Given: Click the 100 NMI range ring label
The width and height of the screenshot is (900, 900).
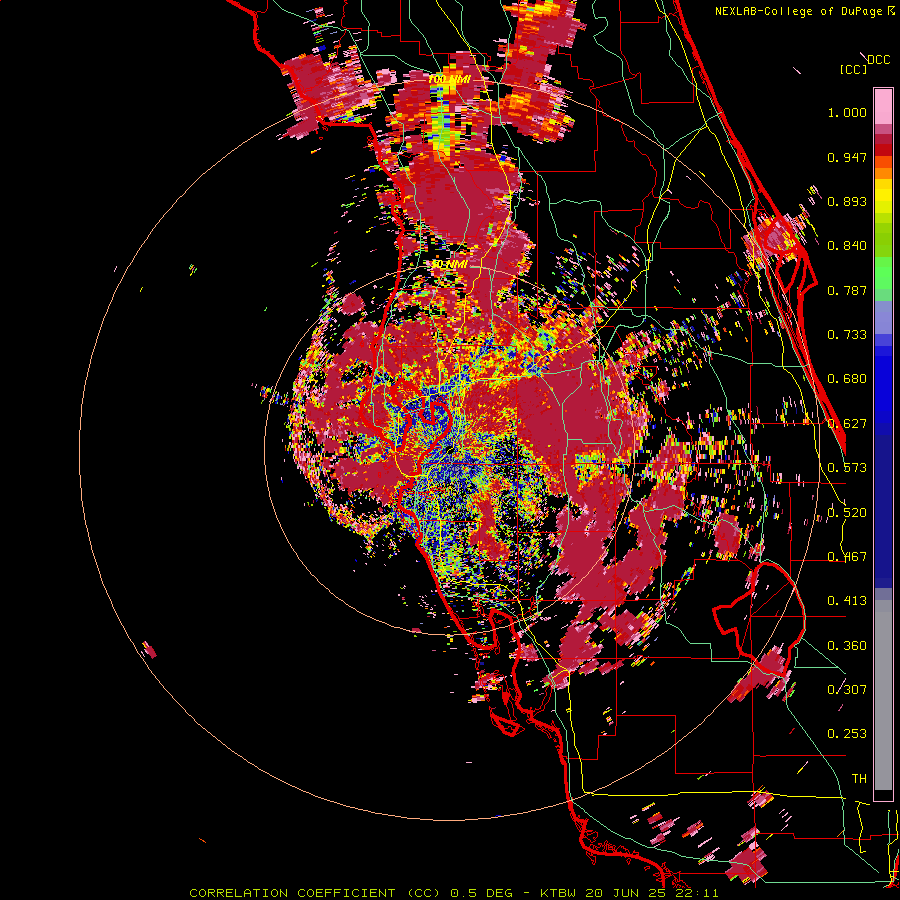Looking at the screenshot, I should tap(449, 79).
